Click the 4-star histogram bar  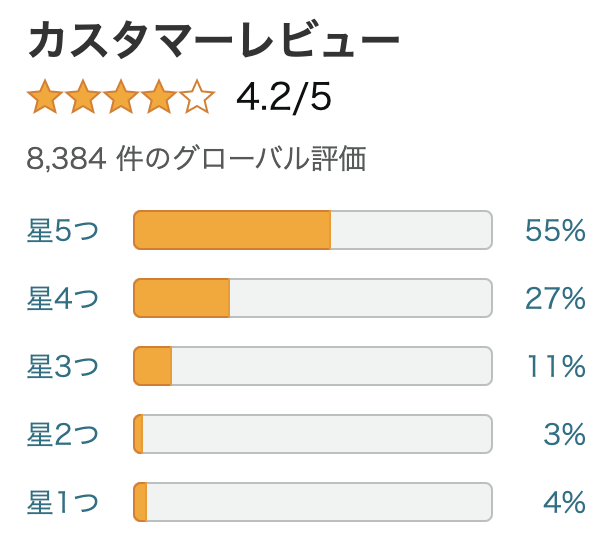pos(313,298)
